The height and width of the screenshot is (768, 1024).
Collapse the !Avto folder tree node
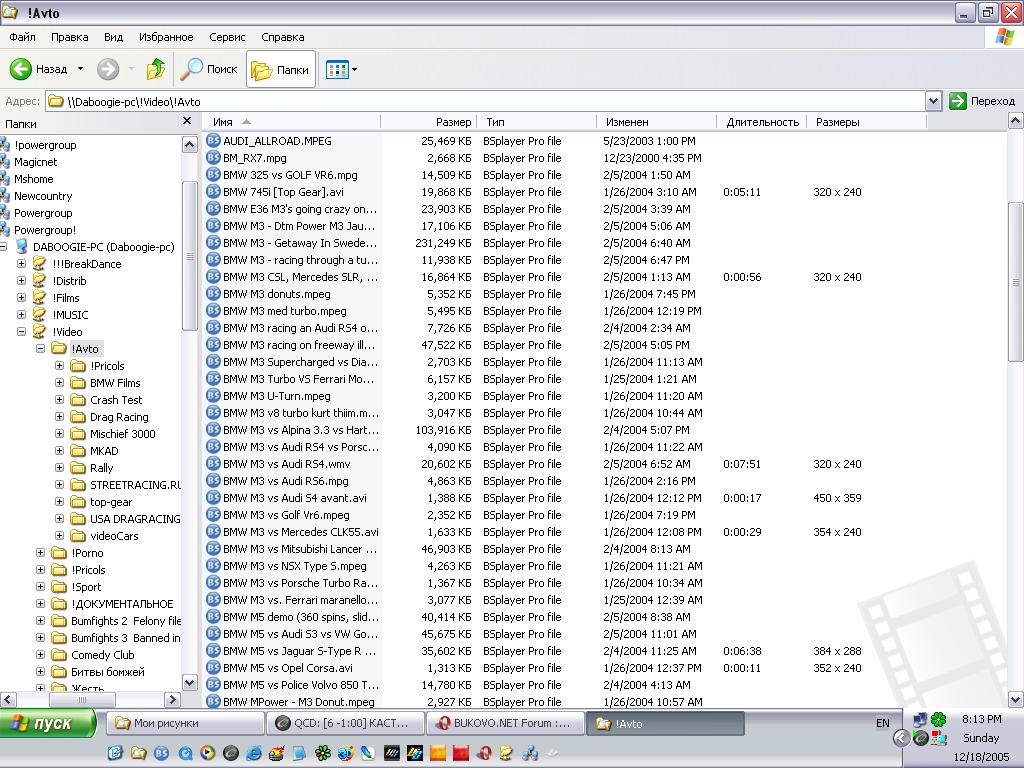click(x=41, y=349)
